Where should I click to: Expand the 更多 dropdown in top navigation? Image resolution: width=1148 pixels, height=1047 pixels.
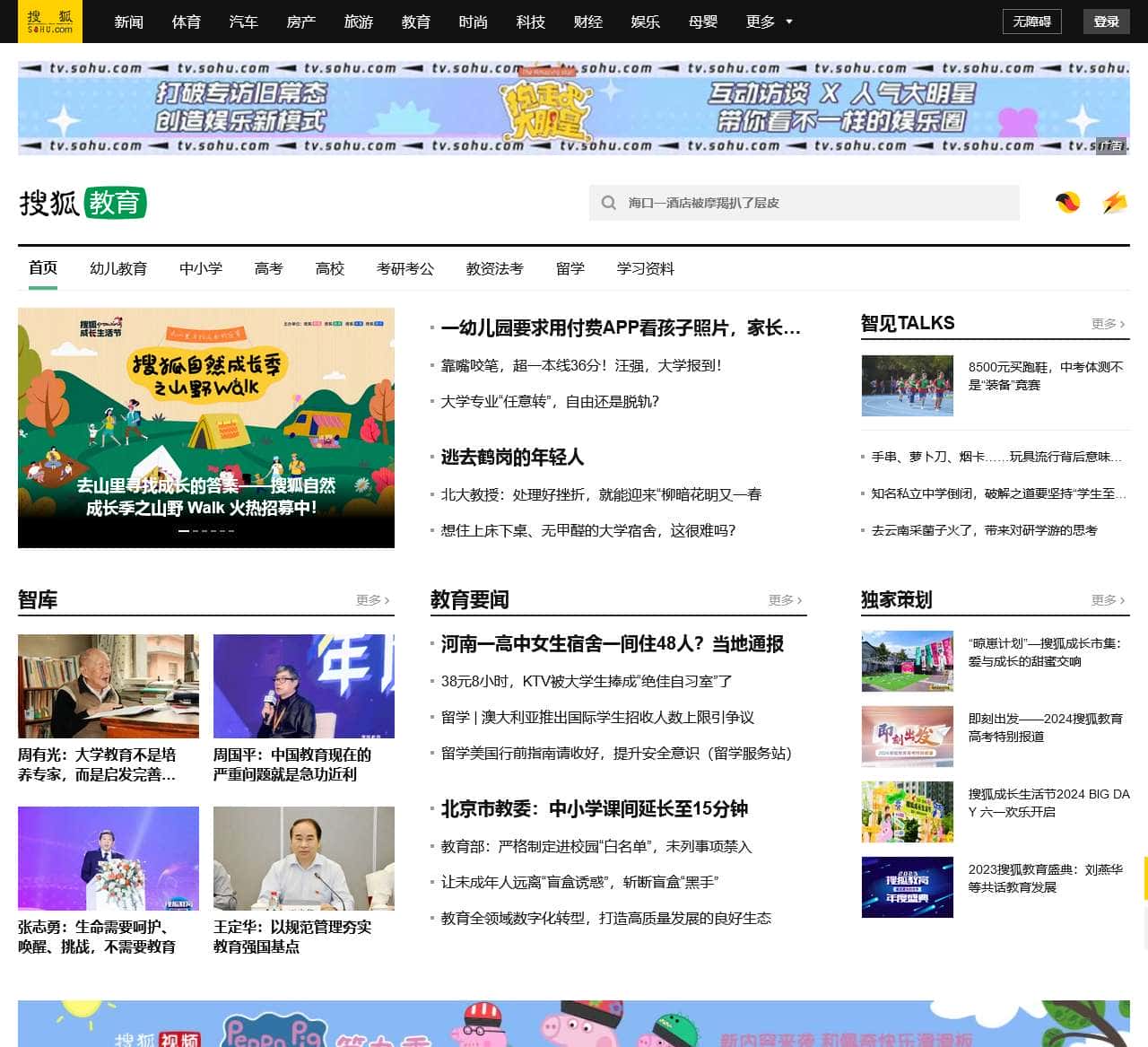point(769,22)
